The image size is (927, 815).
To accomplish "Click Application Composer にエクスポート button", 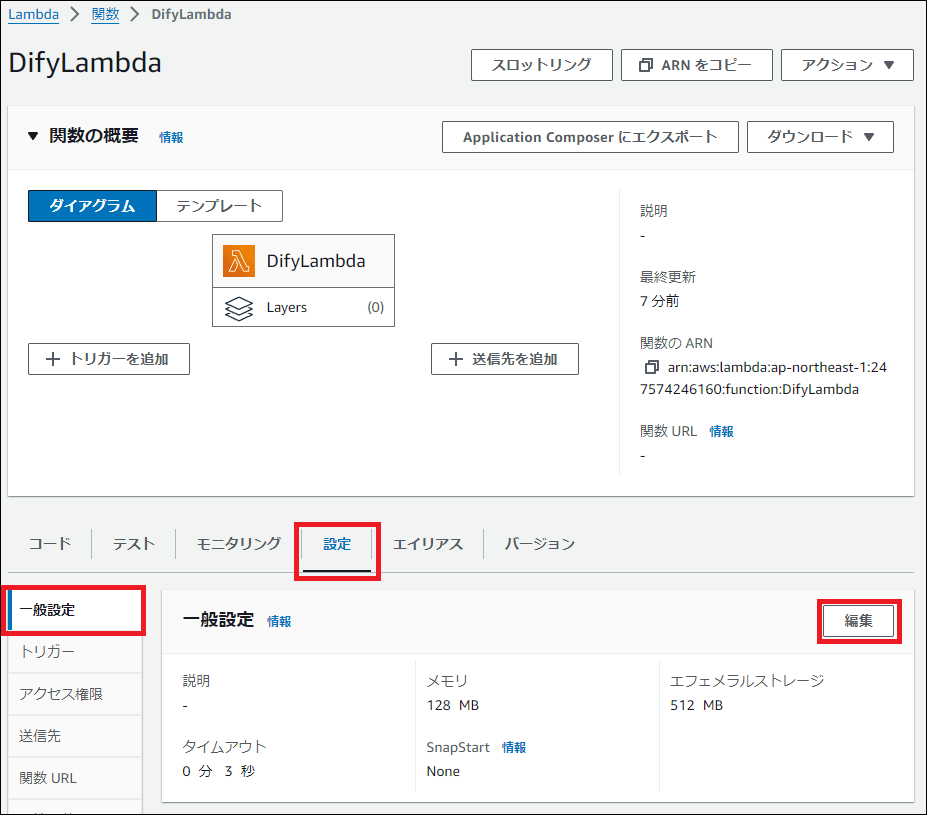I will pyautogui.click(x=590, y=137).
